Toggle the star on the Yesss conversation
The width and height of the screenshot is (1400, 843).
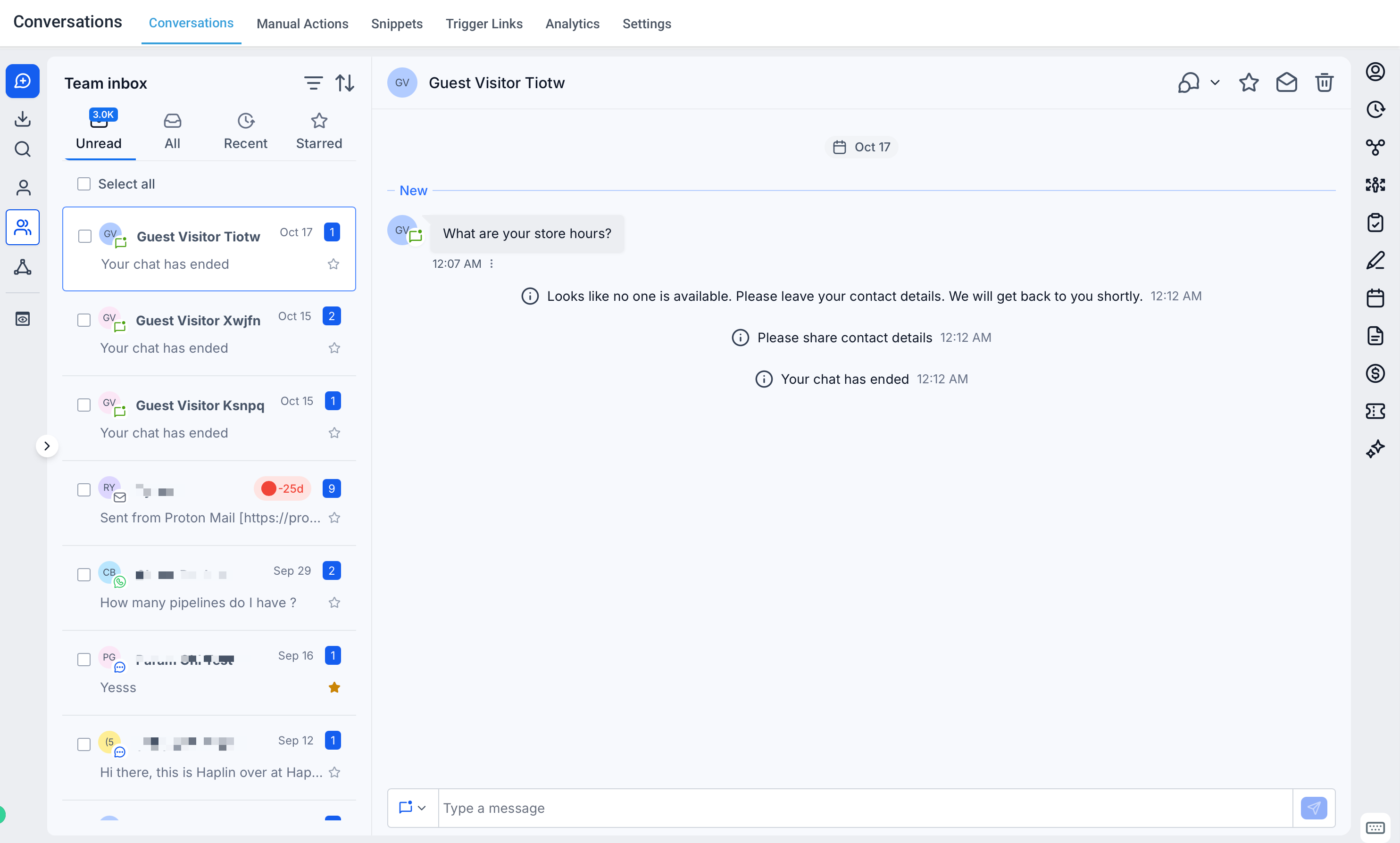pos(334,687)
